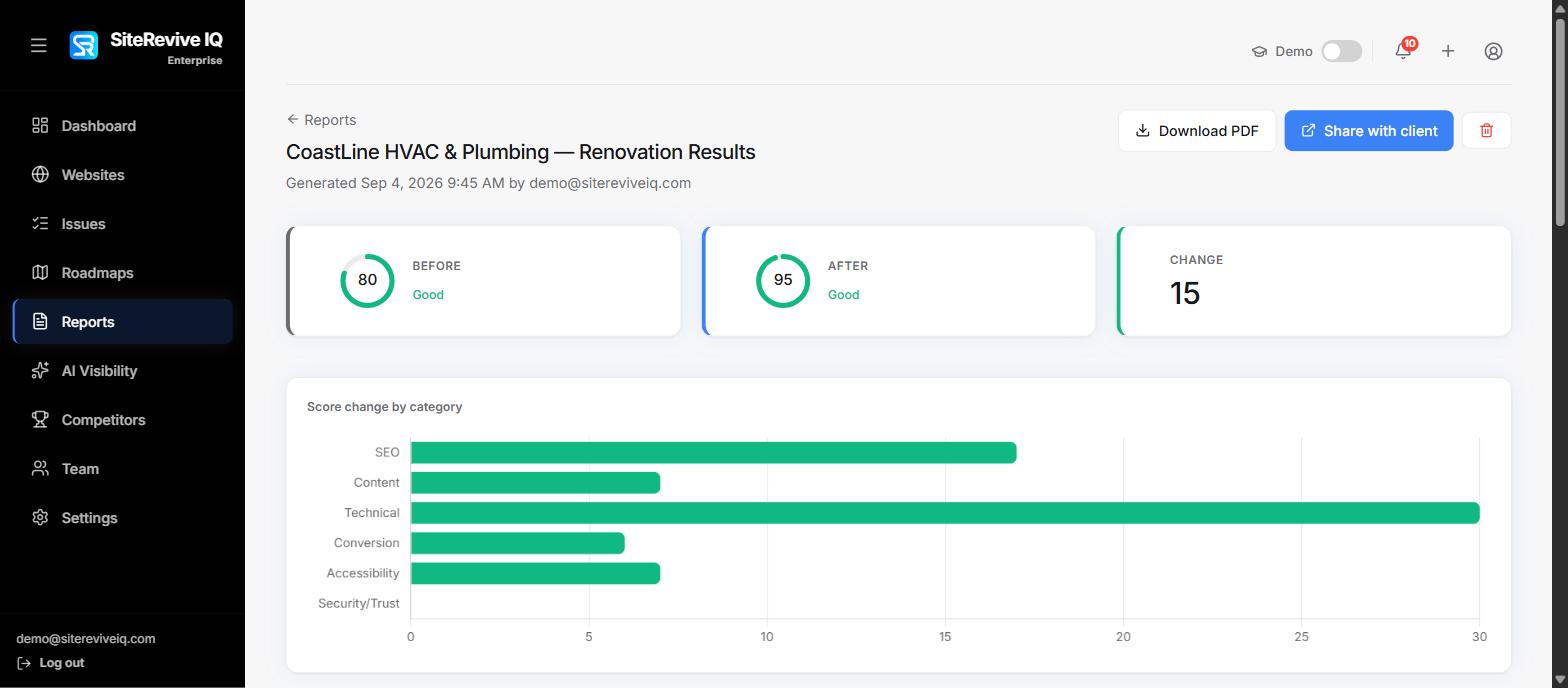The image size is (1568, 688).
Task: Click the Settings gear icon
Action: (x=40, y=517)
